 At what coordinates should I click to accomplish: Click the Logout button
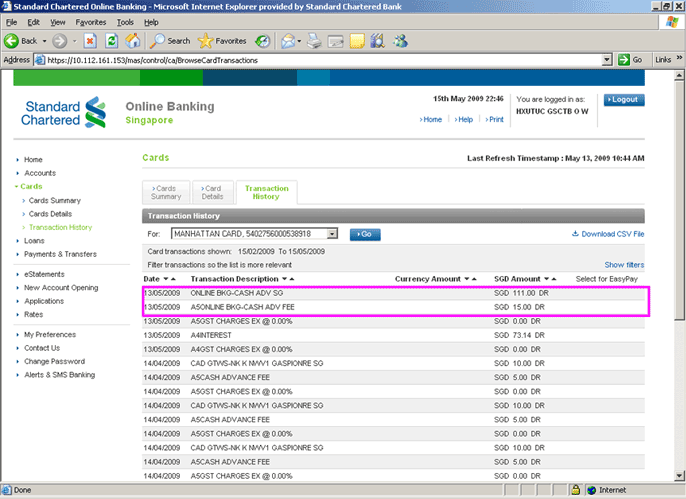click(624, 100)
